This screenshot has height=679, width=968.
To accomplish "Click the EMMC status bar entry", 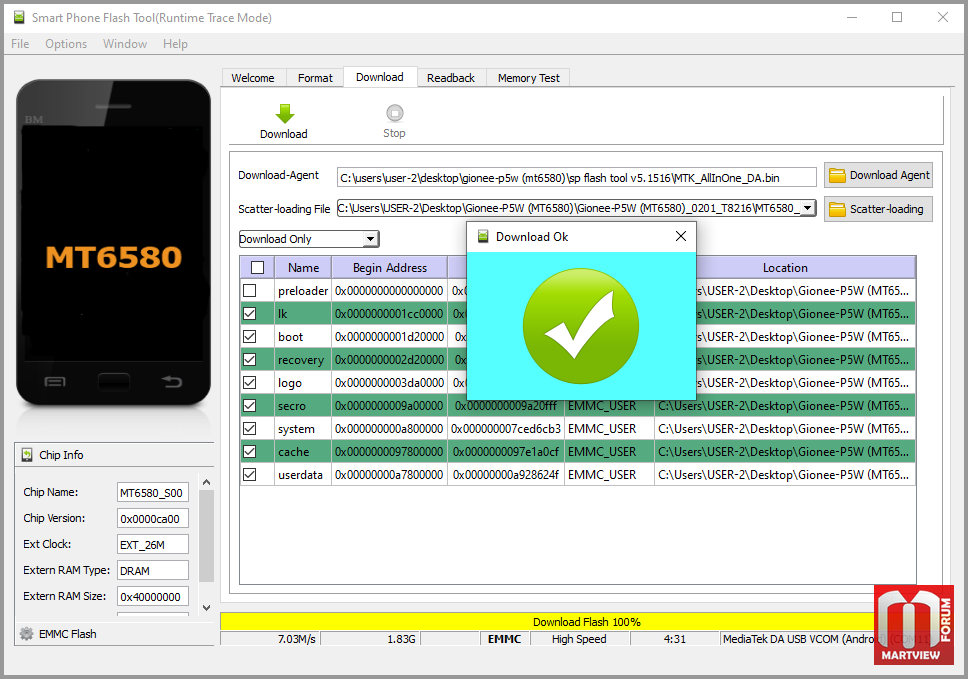I will 504,639.
